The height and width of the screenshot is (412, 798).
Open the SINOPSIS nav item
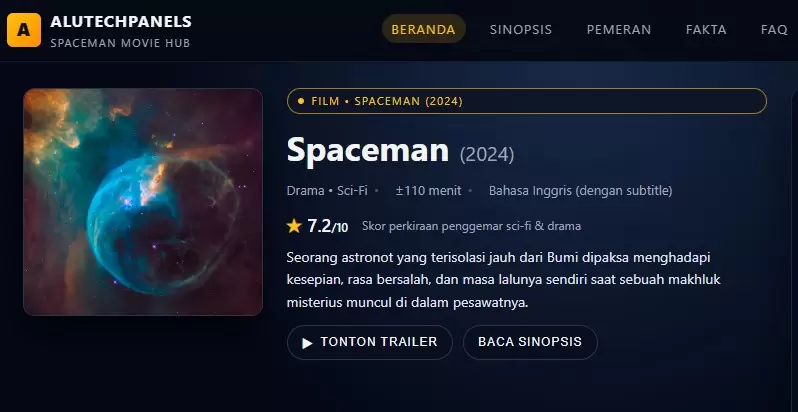tap(520, 30)
